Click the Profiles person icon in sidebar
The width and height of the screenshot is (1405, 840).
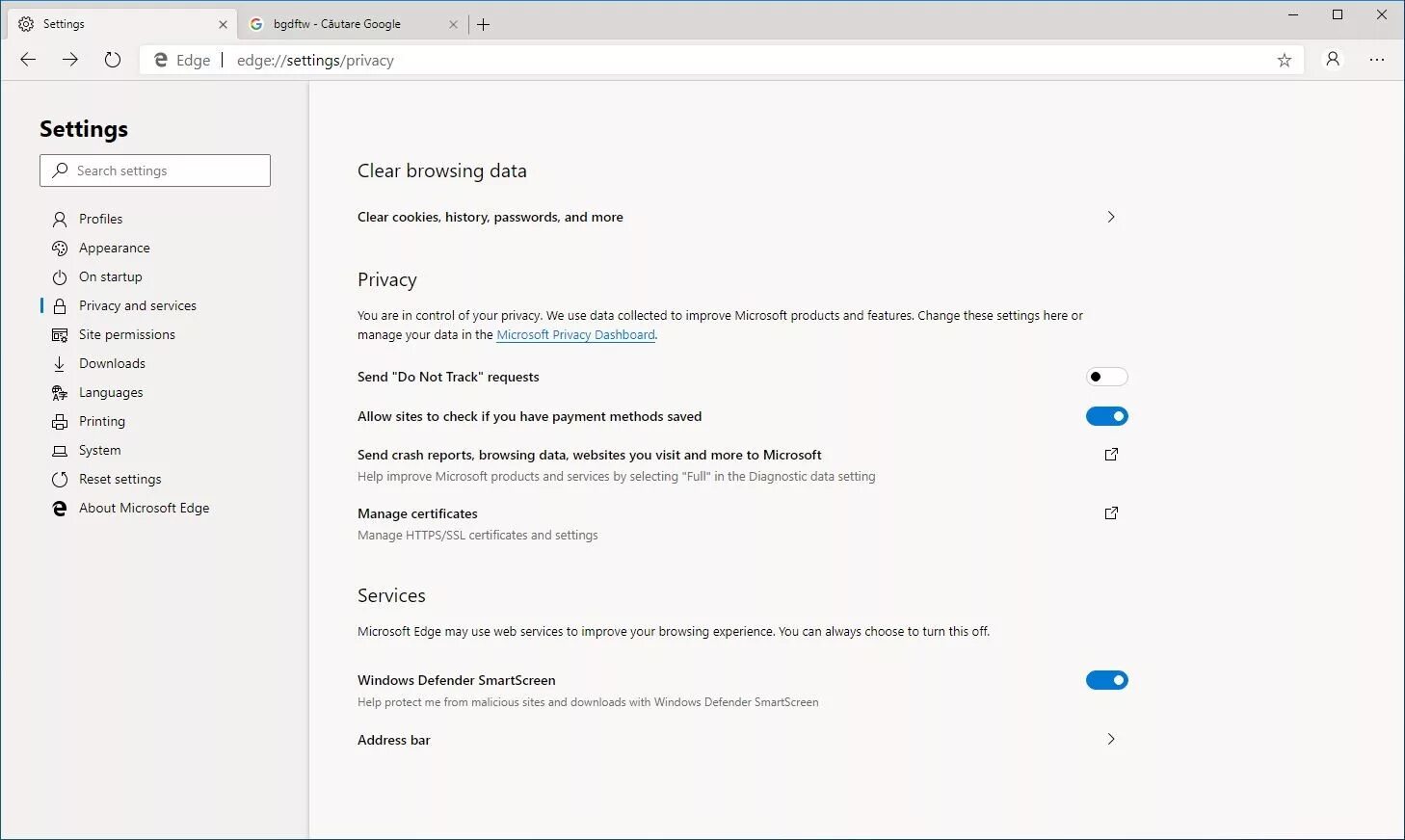(60, 220)
